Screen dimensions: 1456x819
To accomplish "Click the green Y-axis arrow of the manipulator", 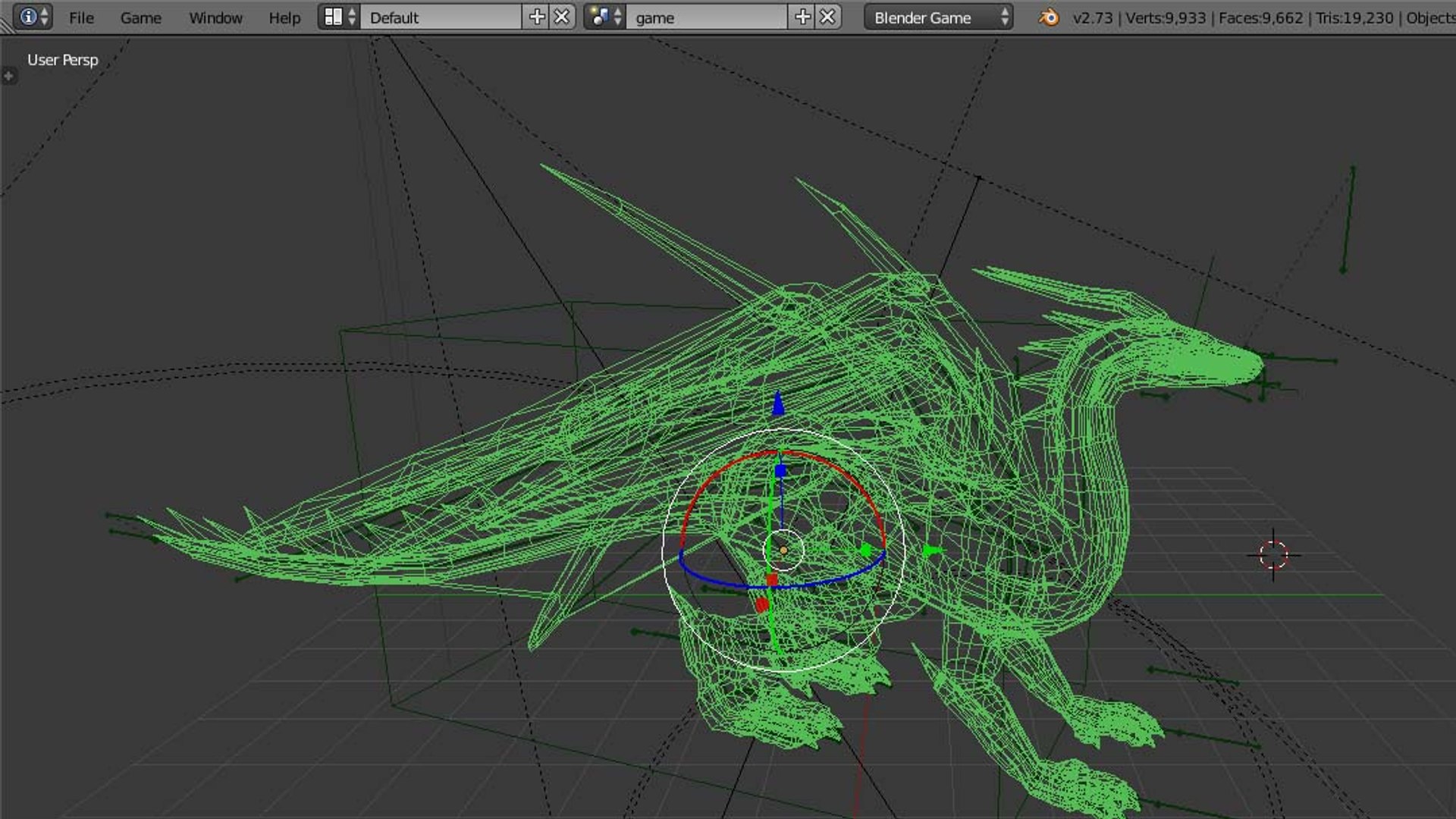I will [x=932, y=551].
